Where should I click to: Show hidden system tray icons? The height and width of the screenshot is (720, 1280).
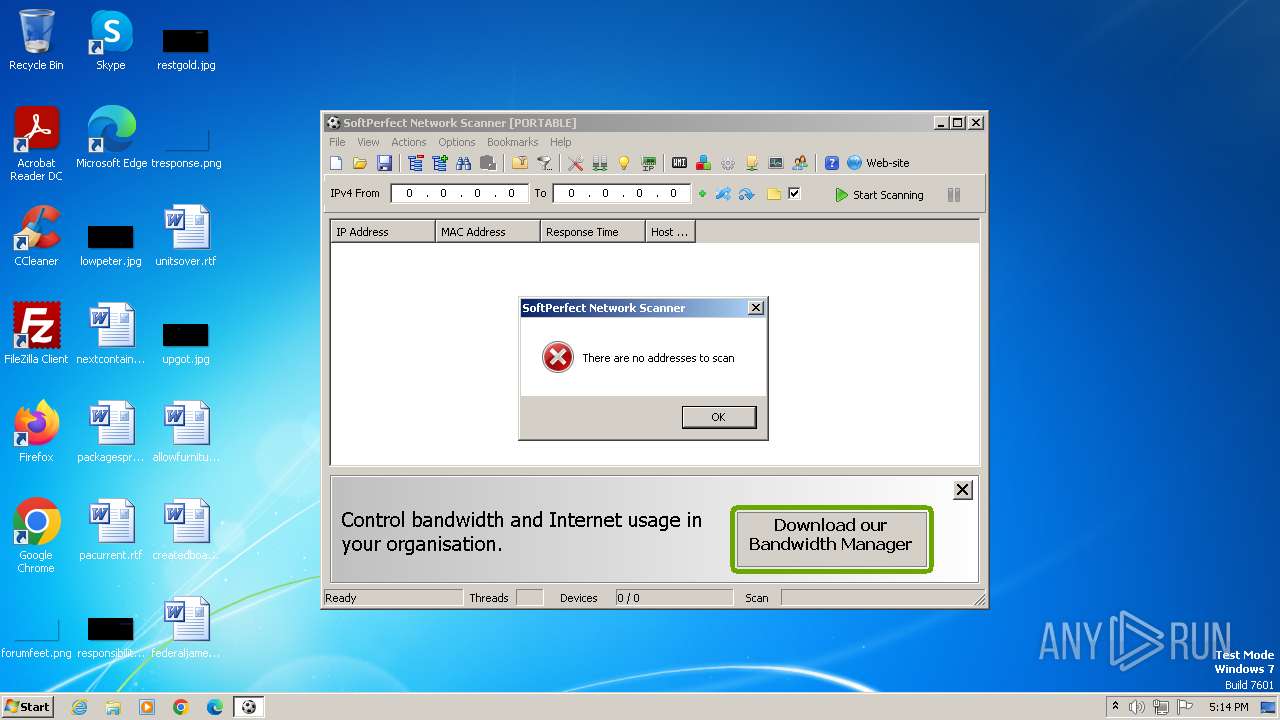tap(1115, 706)
